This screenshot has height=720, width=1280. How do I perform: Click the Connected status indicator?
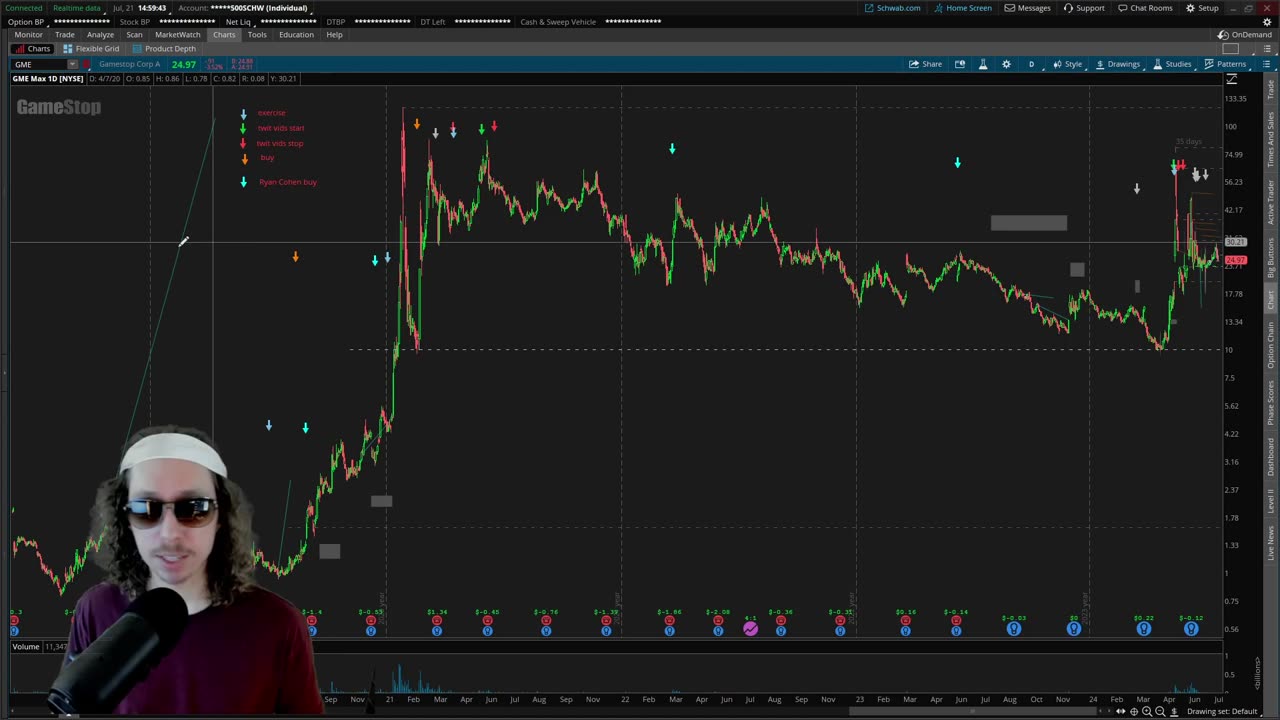[24, 8]
